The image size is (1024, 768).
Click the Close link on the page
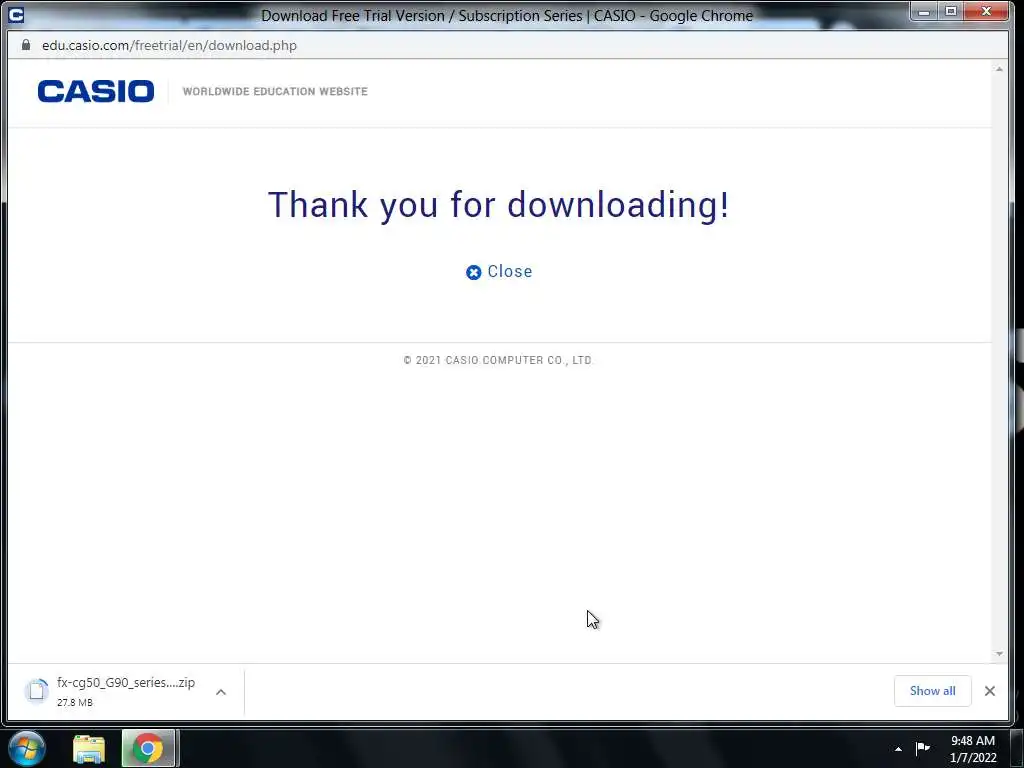tap(499, 272)
